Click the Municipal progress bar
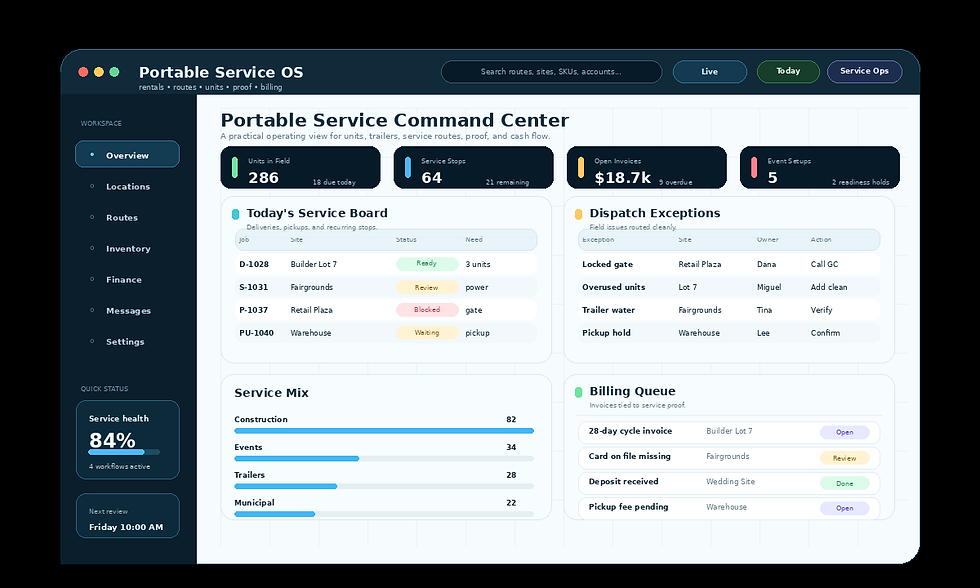The image size is (980, 588). [x=384, y=514]
